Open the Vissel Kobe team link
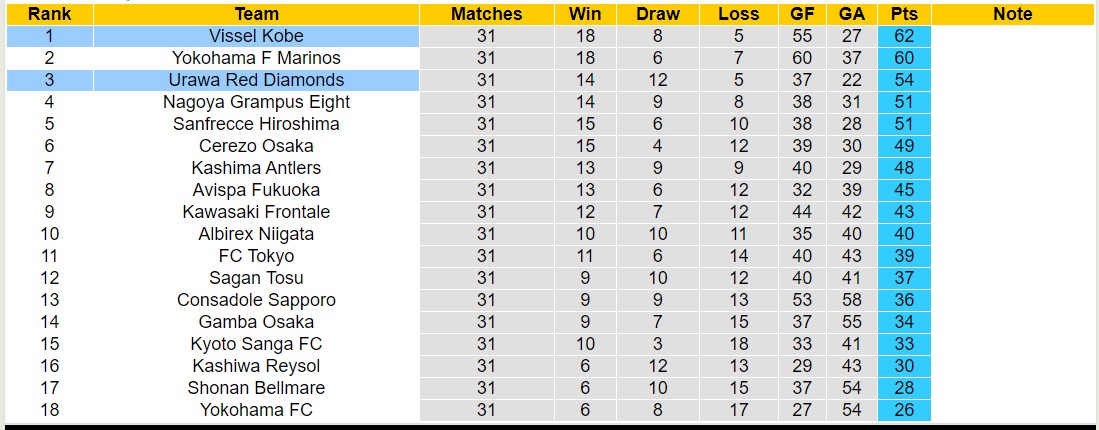 [257, 36]
